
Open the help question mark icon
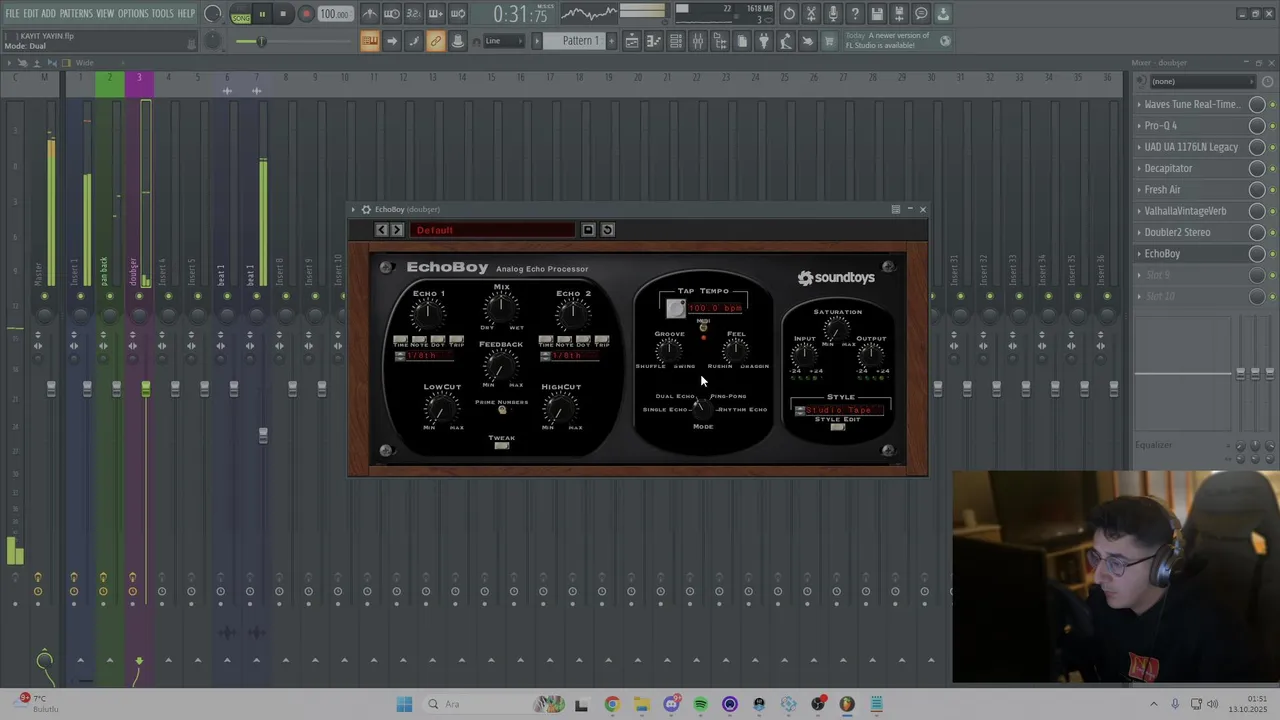tap(855, 14)
